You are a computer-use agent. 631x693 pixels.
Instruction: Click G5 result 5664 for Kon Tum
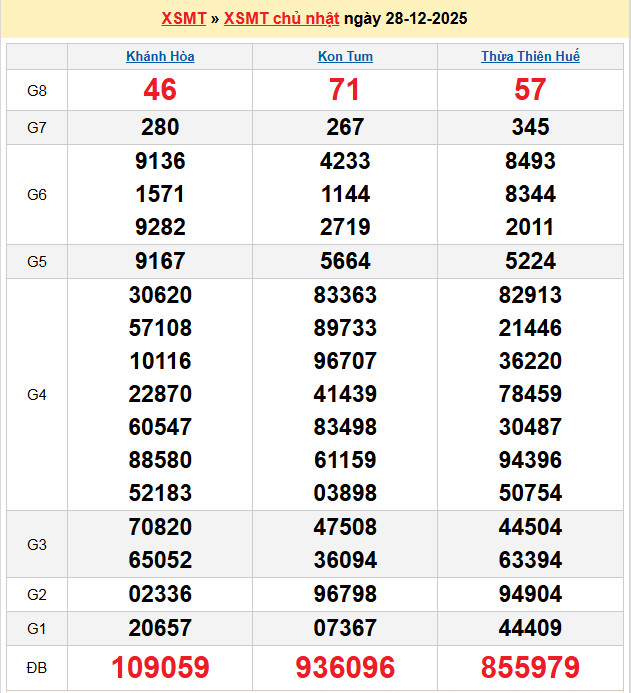345,261
